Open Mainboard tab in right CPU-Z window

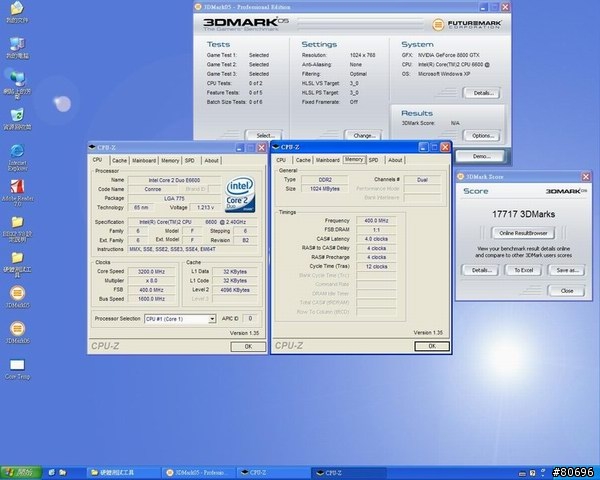(x=328, y=160)
